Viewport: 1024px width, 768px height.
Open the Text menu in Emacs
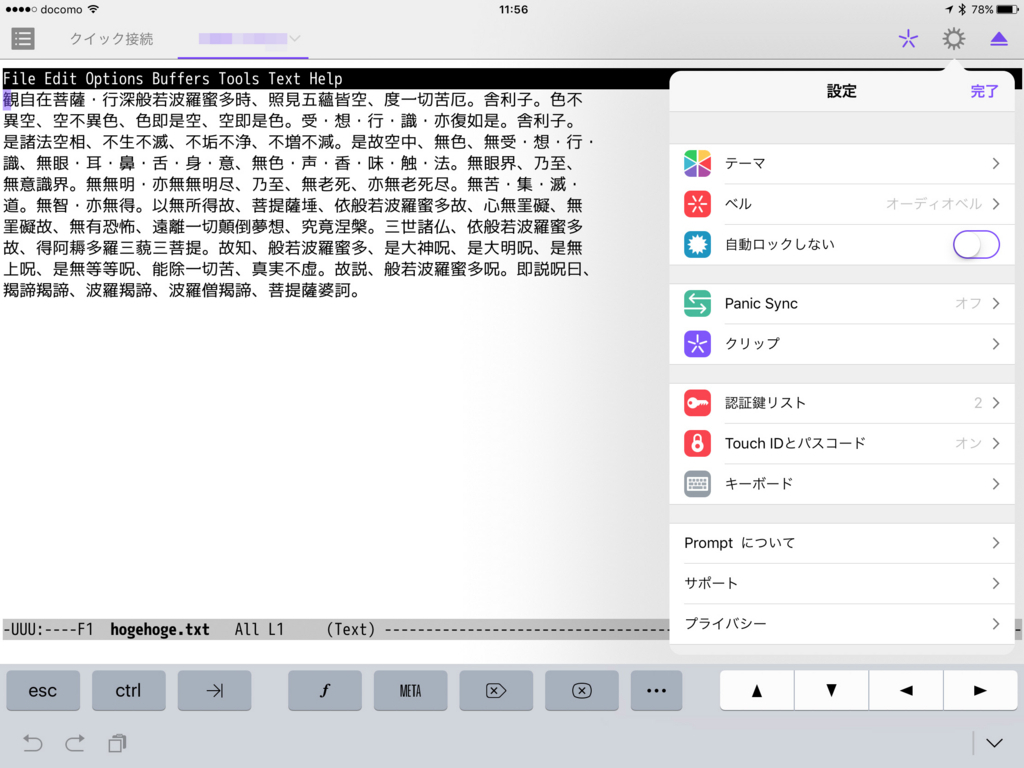285,79
